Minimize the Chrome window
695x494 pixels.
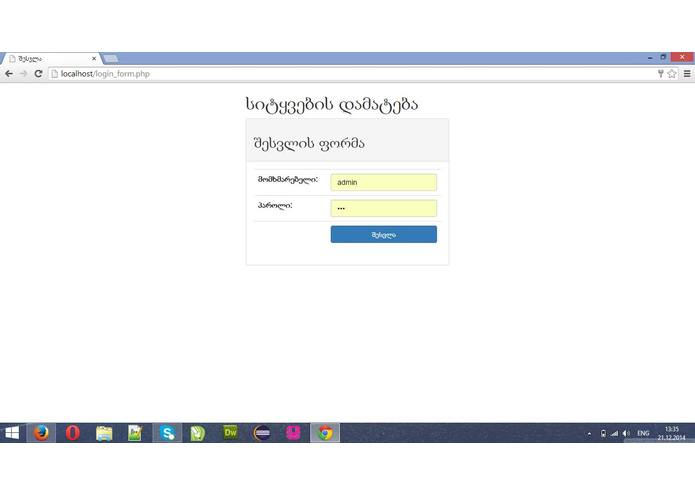pyautogui.click(x=650, y=58)
